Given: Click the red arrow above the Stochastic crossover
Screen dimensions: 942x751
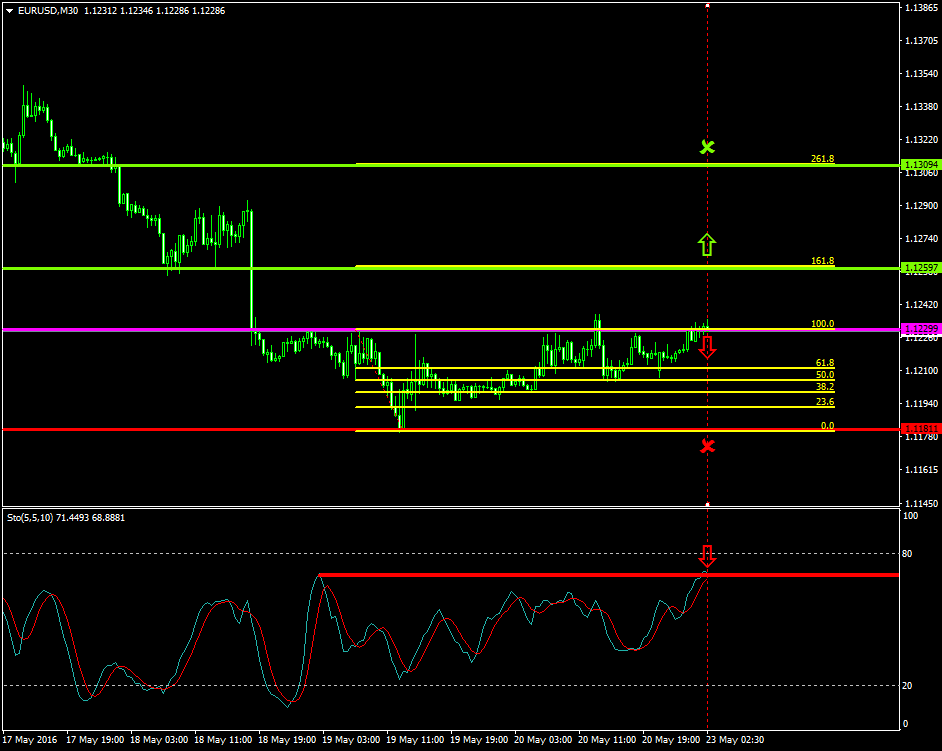Looking at the screenshot, I should [708, 557].
